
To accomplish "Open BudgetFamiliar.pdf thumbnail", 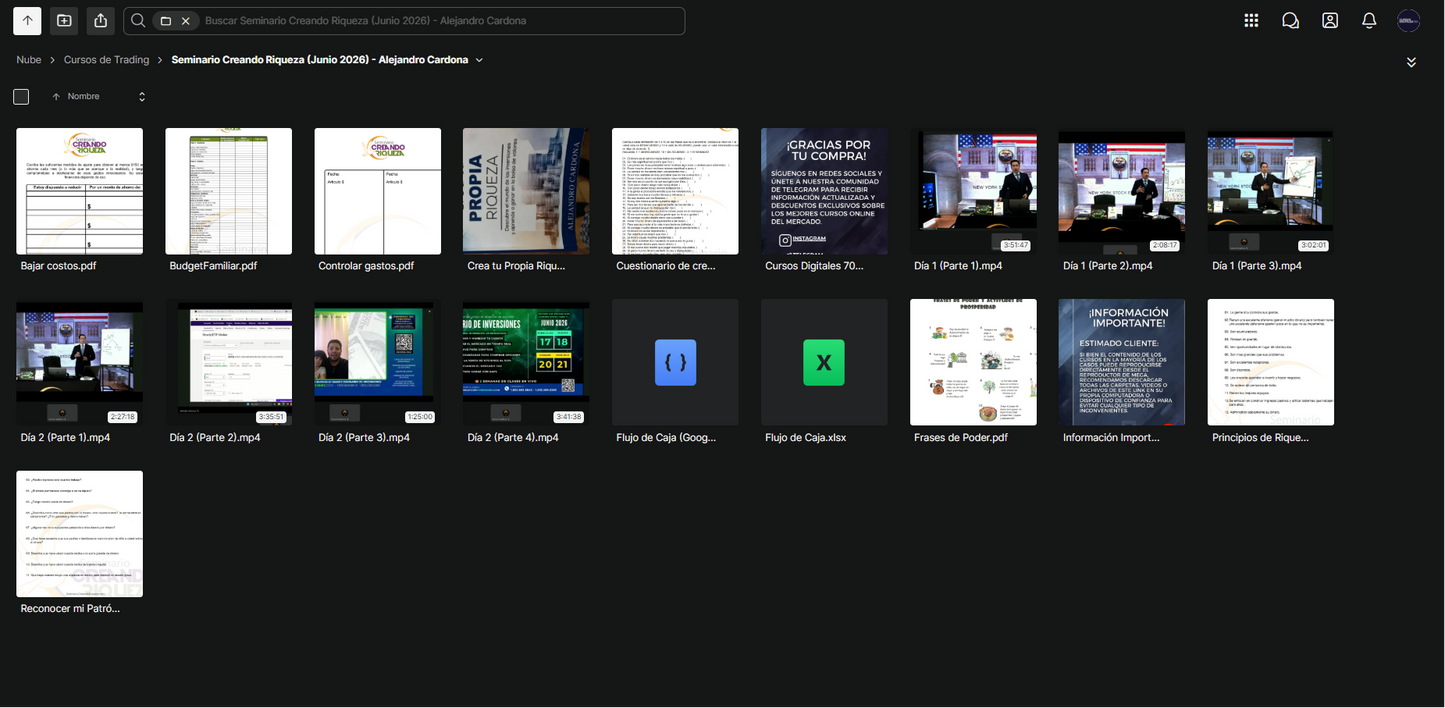I will click(228, 191).
